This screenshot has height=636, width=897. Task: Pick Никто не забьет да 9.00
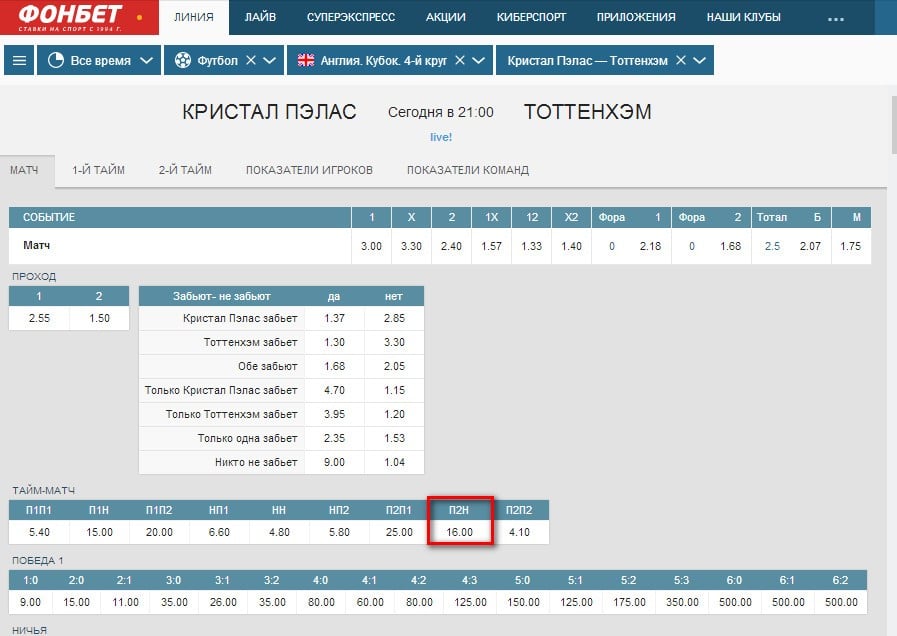click(334, 462)
